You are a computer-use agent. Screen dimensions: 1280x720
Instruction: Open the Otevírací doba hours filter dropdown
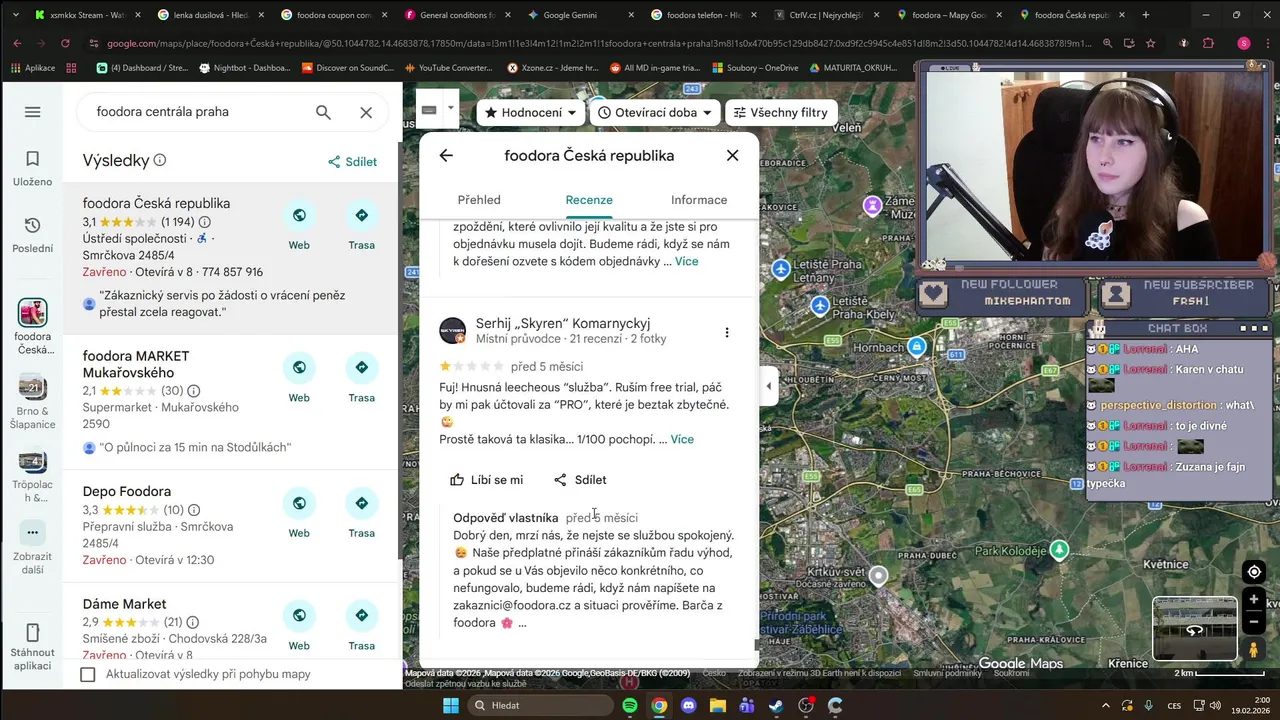655,113
